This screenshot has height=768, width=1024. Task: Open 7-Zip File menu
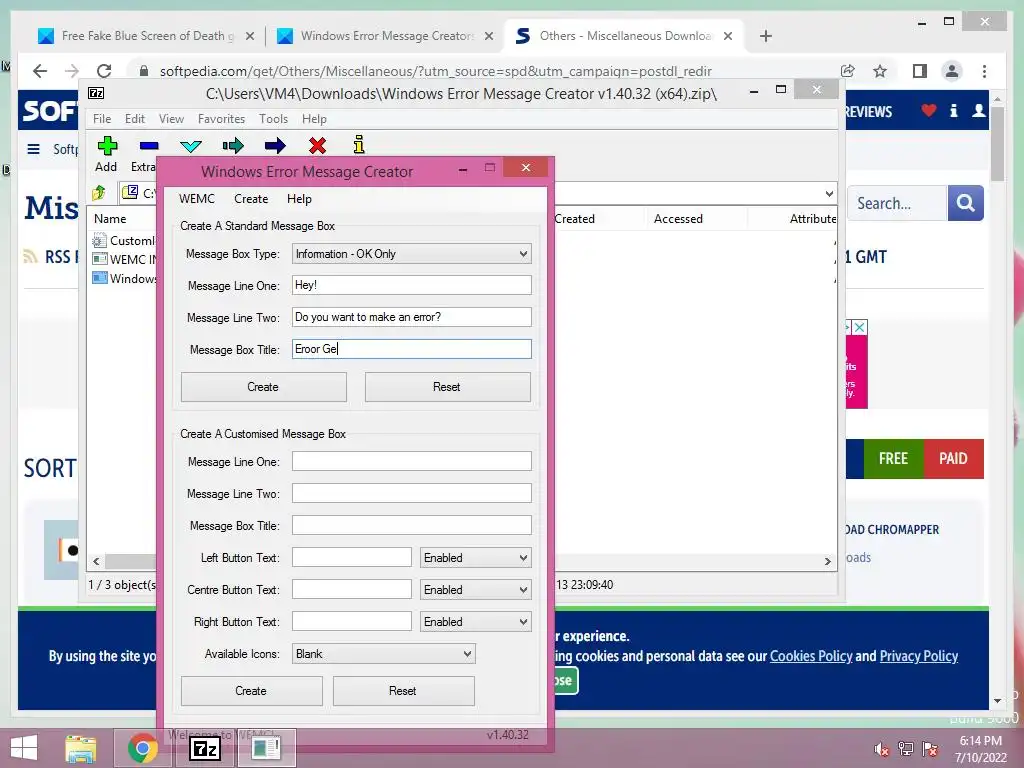pos(102,119)
